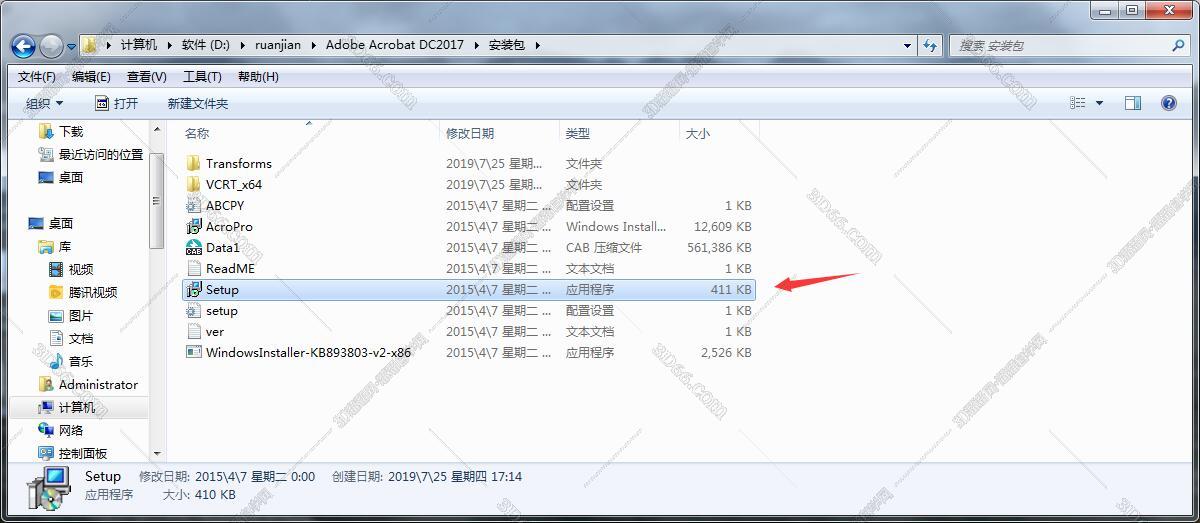This screenshot has height=523, width=1200.
Task: Change the view layout icon
Action: coord(1078,103)
